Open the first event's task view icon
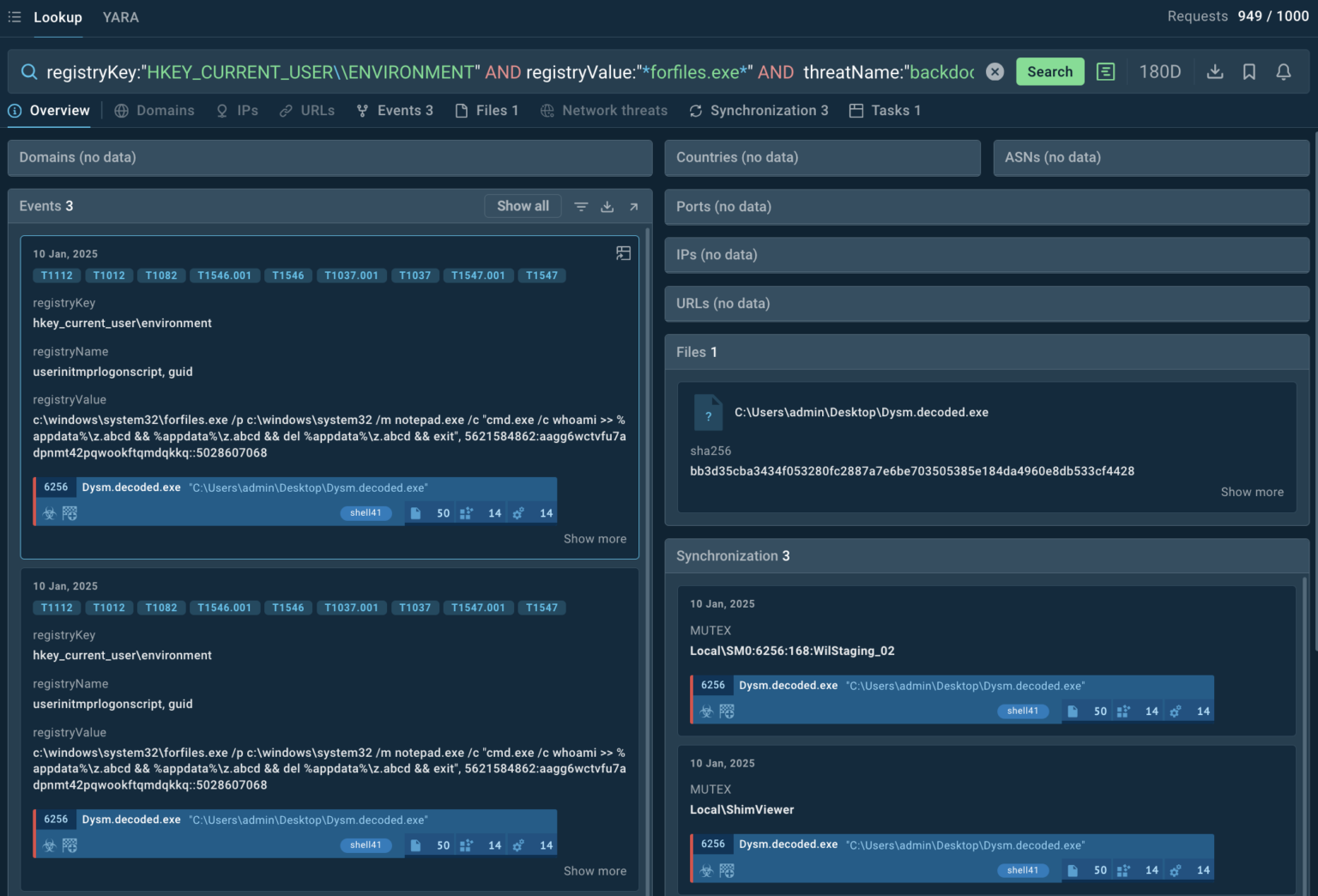Screen dimensions: 1318x896 [623, 253]
